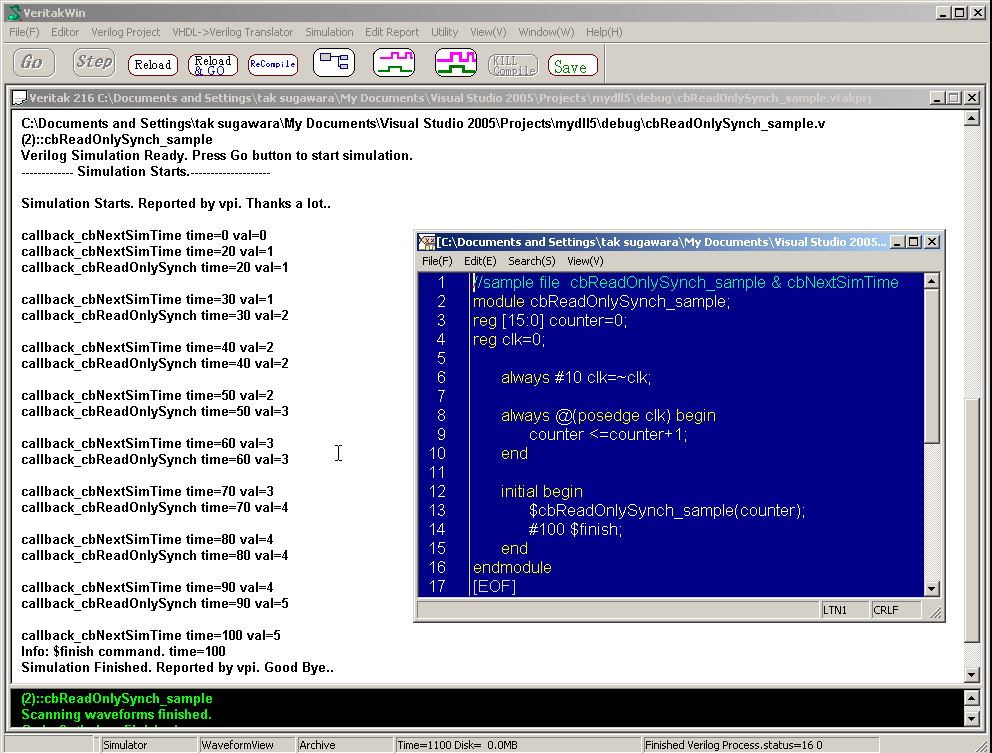Viewport: 992px width, 753px height.
Task: Open the Help(H) menu
Action: [604, 32]
